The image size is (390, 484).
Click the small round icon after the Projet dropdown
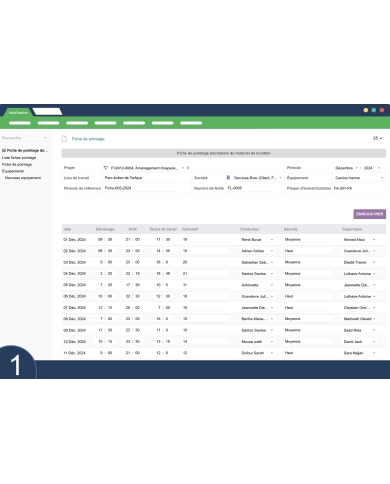(188, 168)
